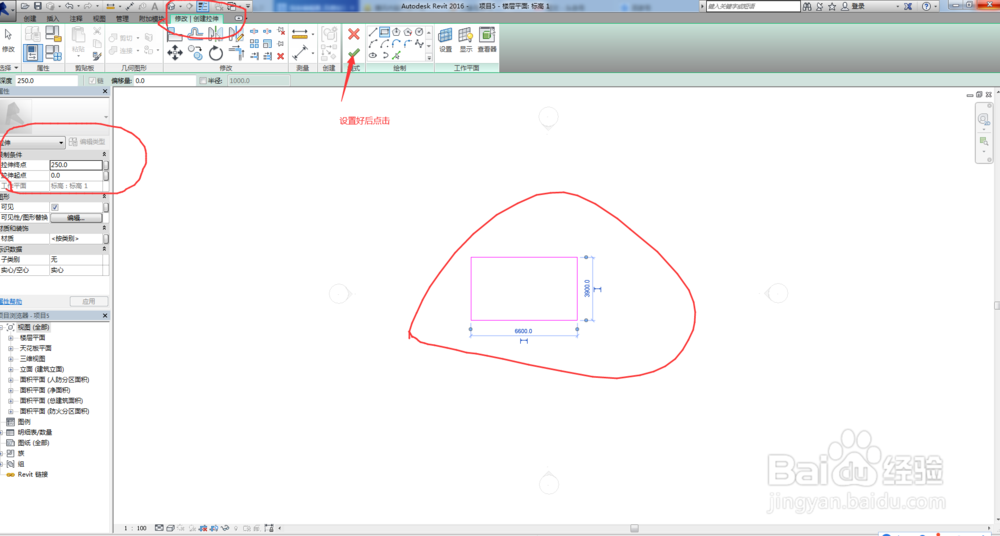Toggle the 半径 Radius checkbox
Image resolution: width=1000 pixels, height=536 pixels.
[203, 81]
